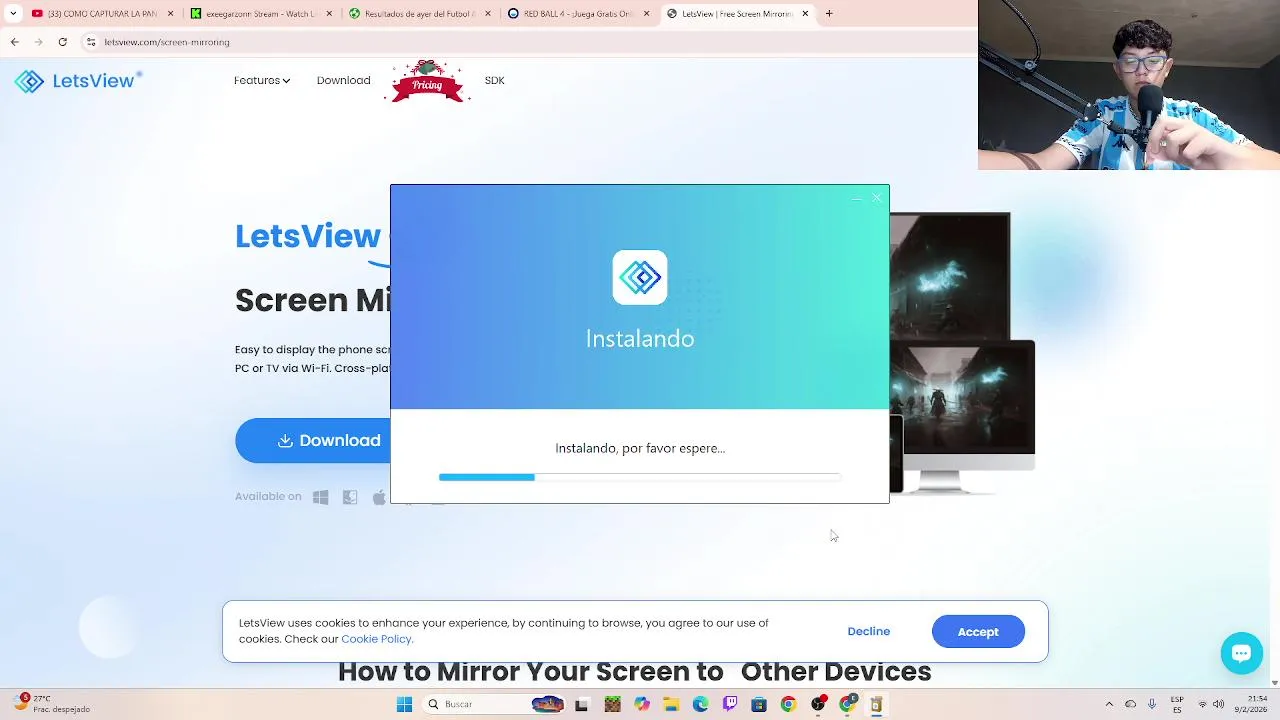This screenshot has height=720, width=1280.
Task: Close the LetsView installer window
Action: (876, 198)
